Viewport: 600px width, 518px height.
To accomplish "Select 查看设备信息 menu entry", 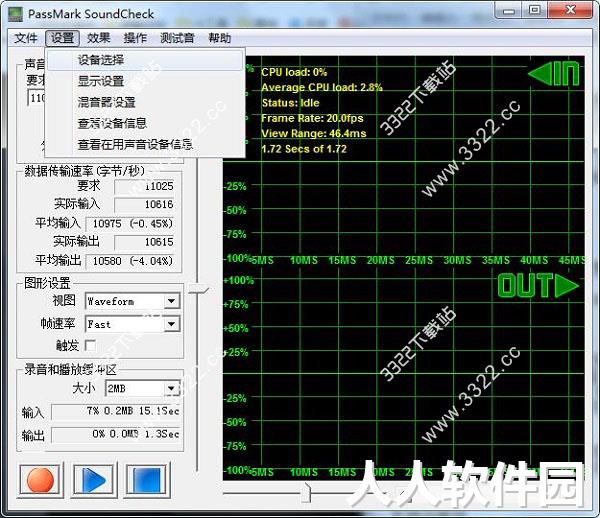I will [x=145, y=123].
